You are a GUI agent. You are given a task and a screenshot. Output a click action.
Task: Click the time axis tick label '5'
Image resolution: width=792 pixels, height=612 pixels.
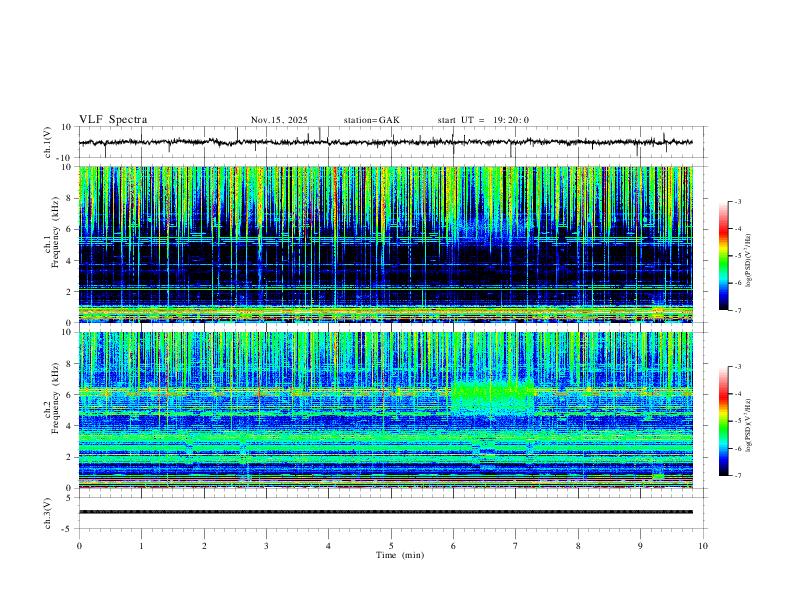(391, 546)
